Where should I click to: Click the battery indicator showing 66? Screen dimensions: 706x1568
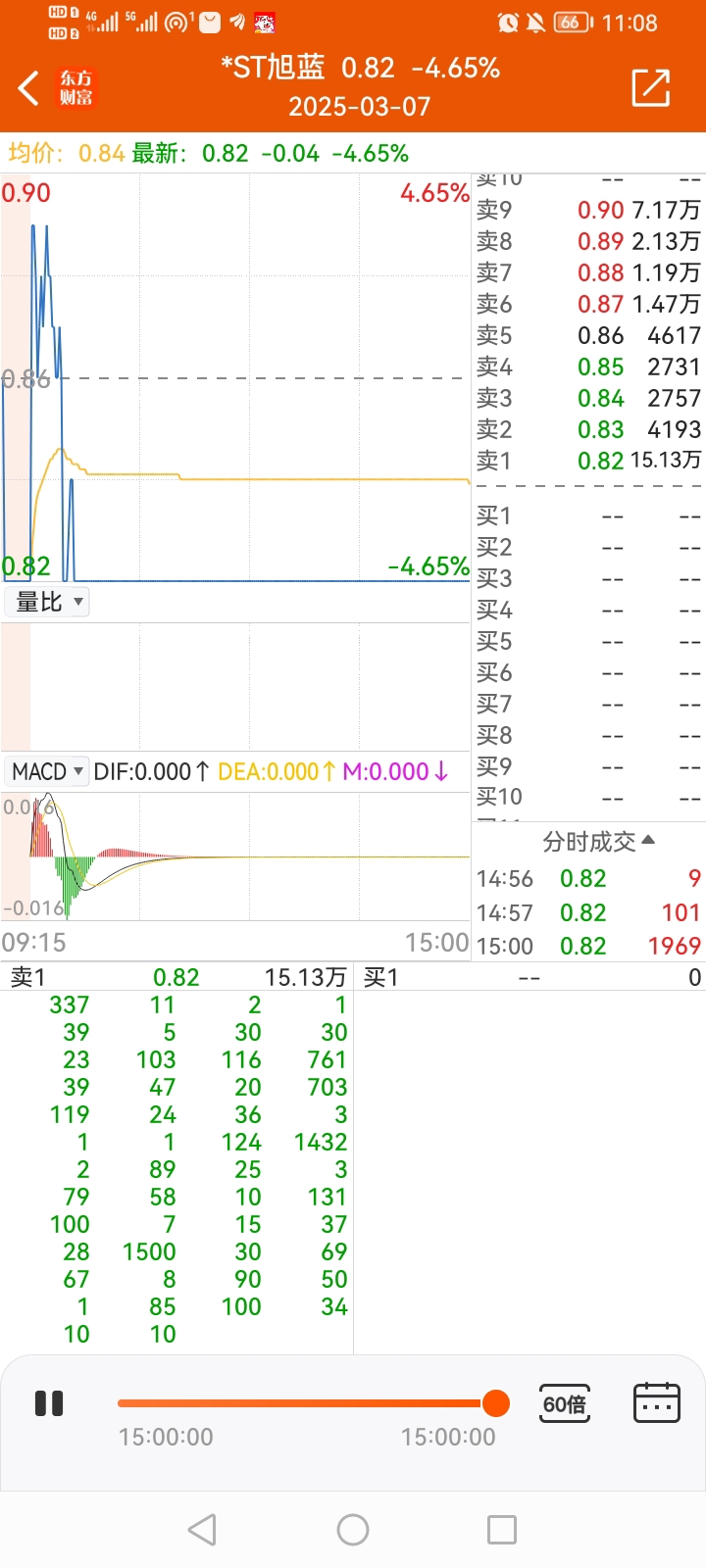(573, 23)
